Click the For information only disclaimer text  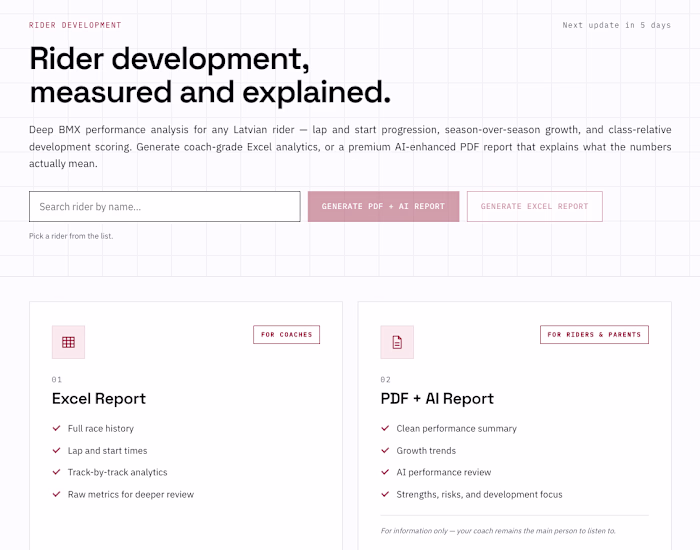(x=498, y=531)
